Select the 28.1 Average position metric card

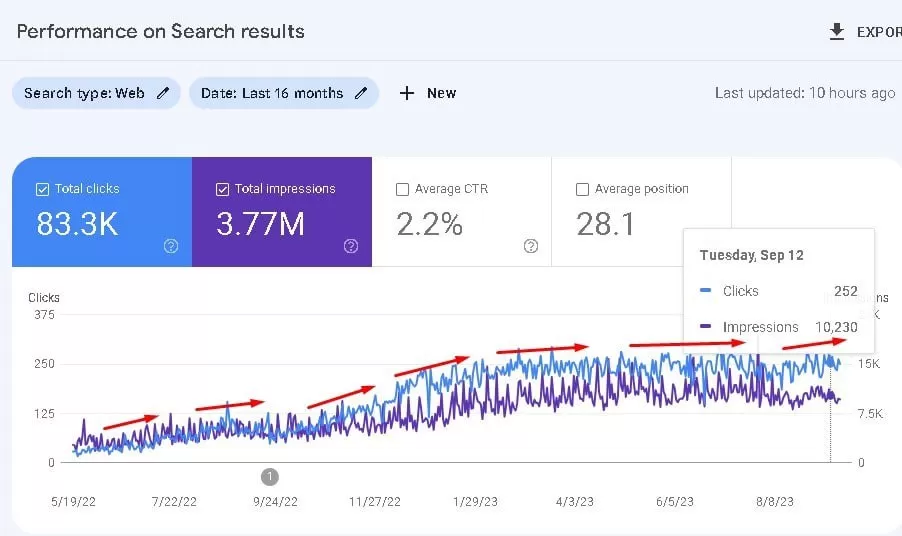(x=641, y=212)
